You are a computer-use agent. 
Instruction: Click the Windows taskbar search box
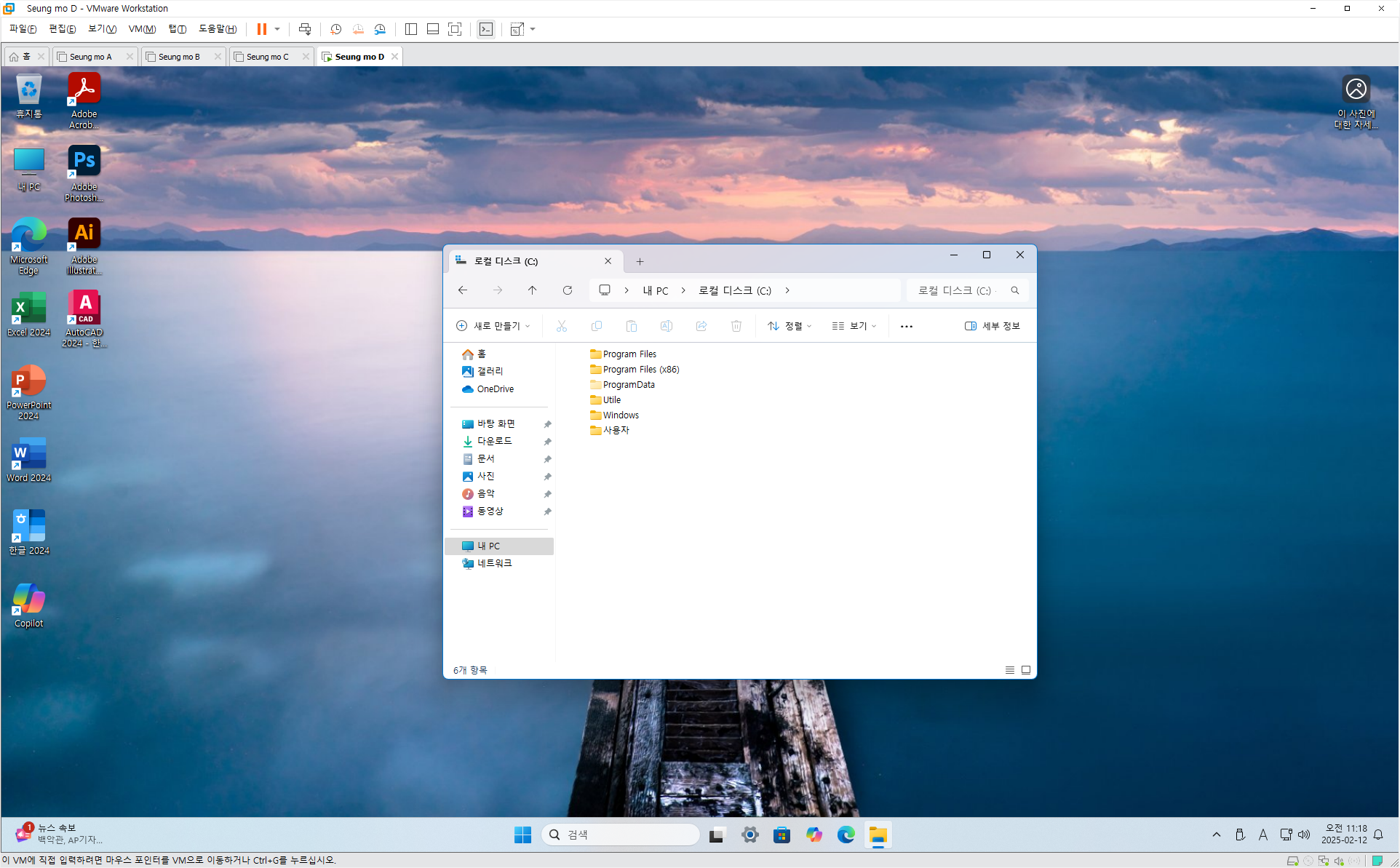coord(620,835)
